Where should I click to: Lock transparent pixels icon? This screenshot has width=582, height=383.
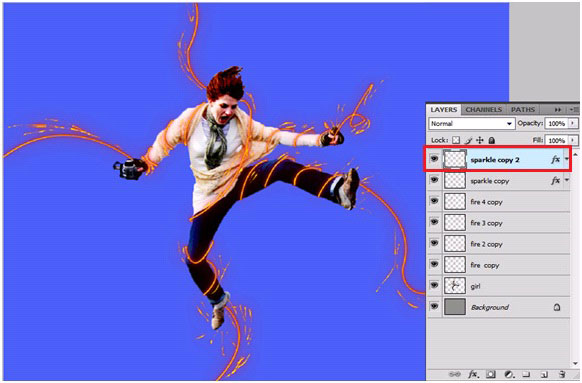456,140
